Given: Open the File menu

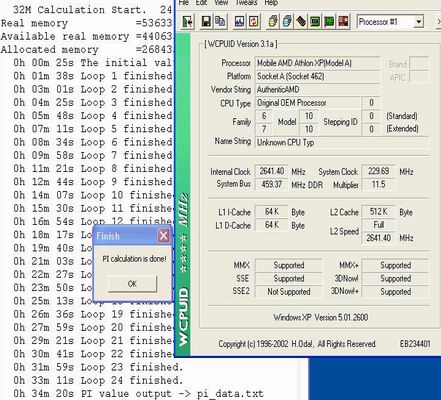Looking at the screenshot, I should [x=184, y=3].
